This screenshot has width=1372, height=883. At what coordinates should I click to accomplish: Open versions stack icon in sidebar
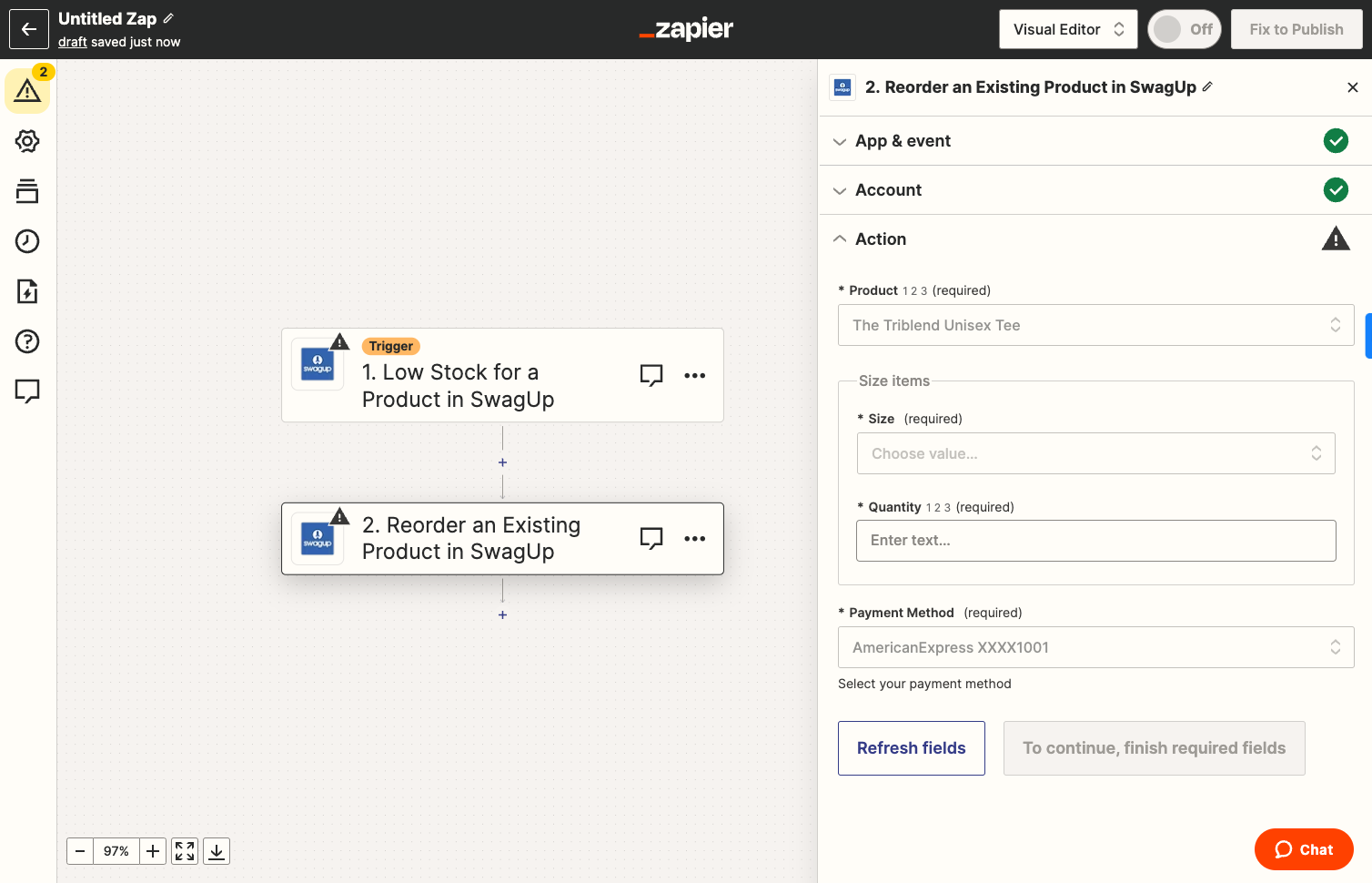[x=27, y=191]
